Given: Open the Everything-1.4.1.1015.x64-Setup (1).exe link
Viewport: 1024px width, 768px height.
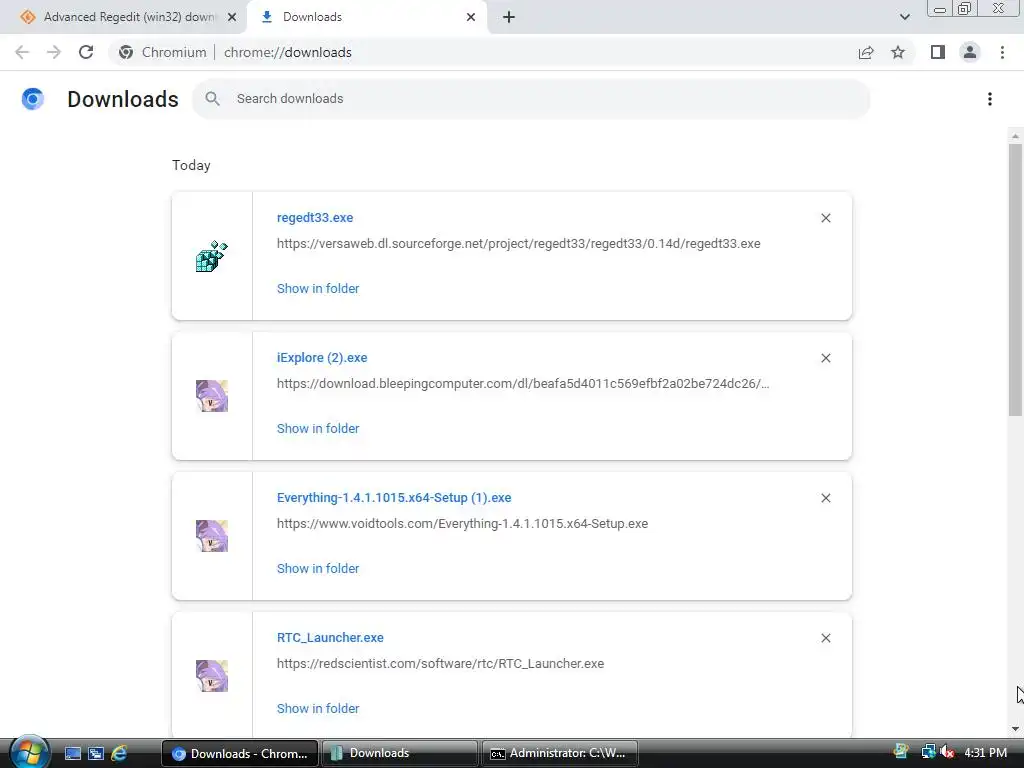Looking at the screenshot, I should (x=394, y=498).
